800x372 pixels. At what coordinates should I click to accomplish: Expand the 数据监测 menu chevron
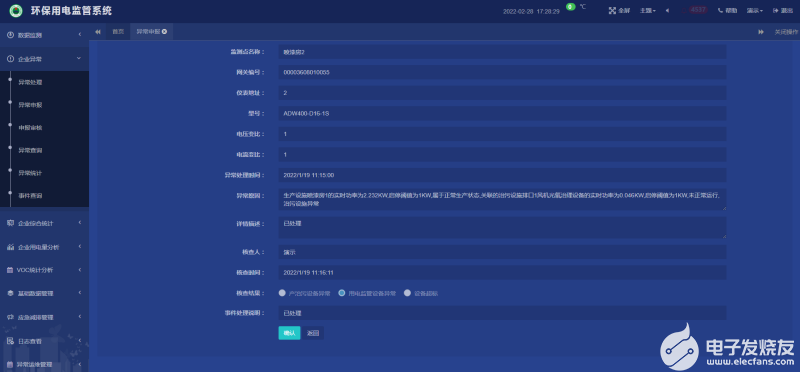pos(80,35)
